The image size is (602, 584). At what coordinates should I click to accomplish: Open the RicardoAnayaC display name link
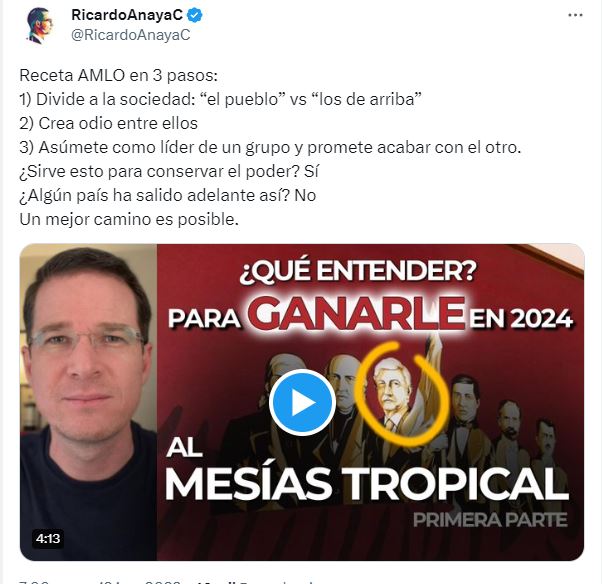127,15
